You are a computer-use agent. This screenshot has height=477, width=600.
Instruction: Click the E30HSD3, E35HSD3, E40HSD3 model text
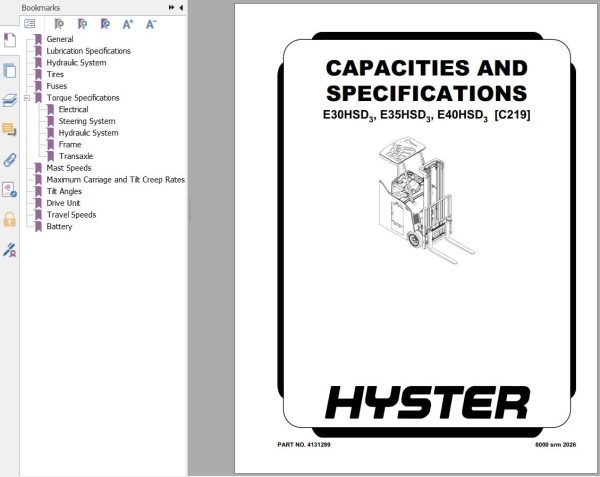coord(427,115)
